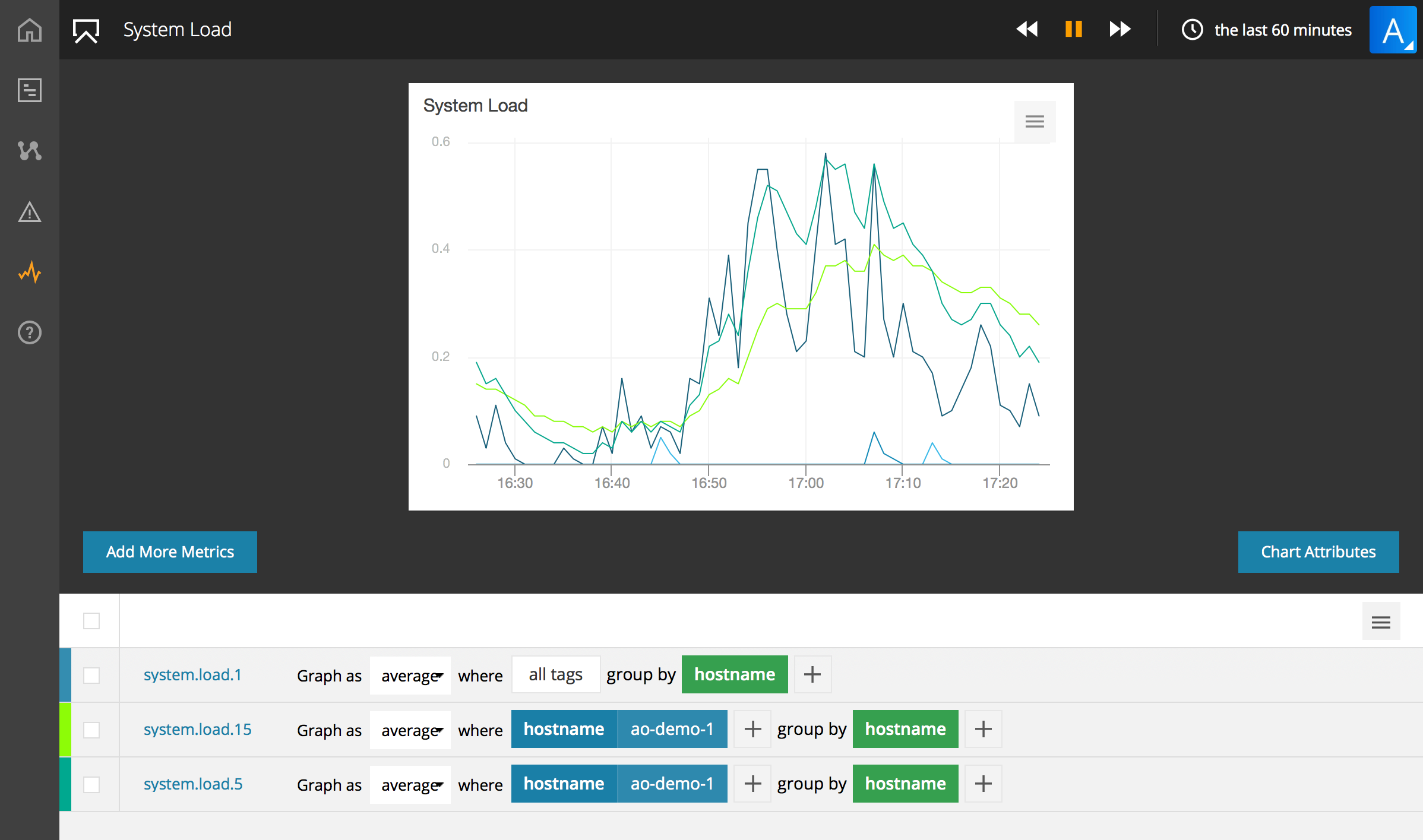Open the help question mark icon

(29, 333)
